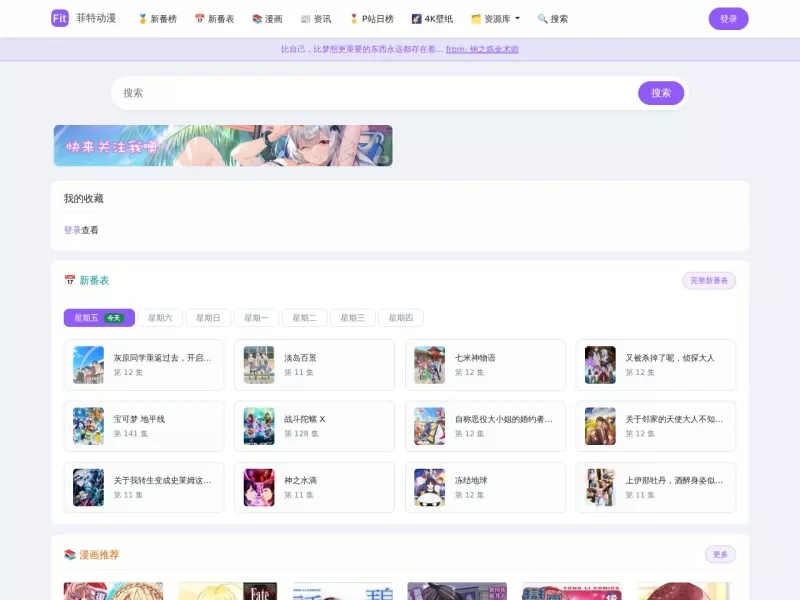Image resolution: width=800 pixels, height=600 pixels.
Task: Click the 登录 link under 我的收藏
Action: tap(72, 230)
